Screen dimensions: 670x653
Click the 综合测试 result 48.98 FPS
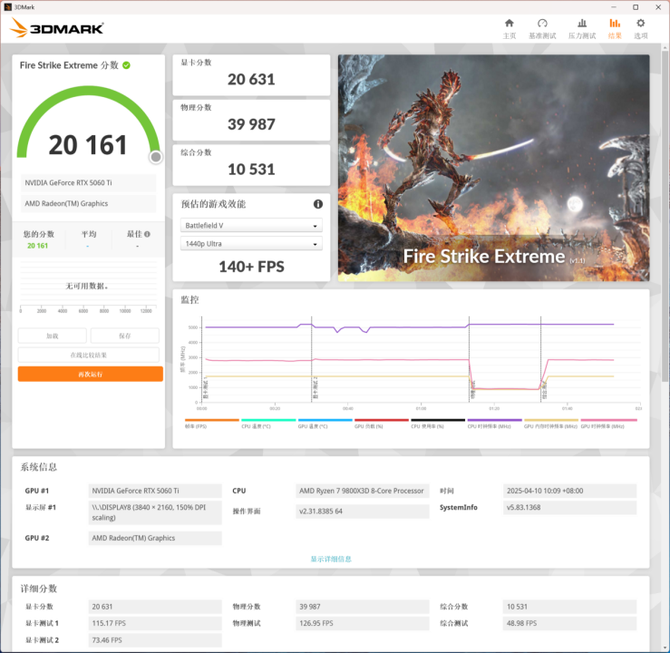coord(570,624)
